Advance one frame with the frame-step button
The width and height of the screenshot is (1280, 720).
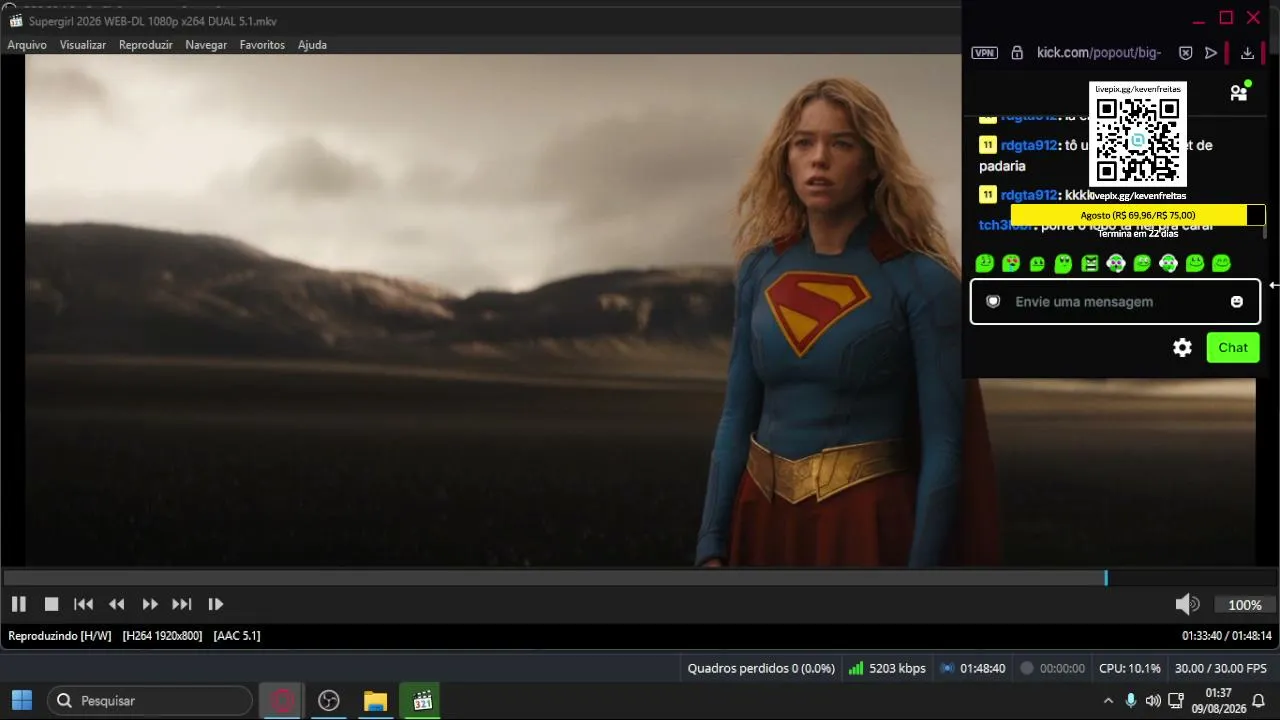pos(215,604)
